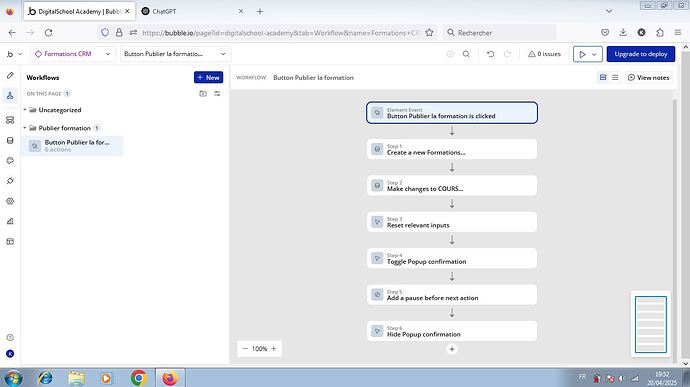690x387 pixels.
Task: Click zoom plus next to 100%
Action: click(x=274, y=348)
